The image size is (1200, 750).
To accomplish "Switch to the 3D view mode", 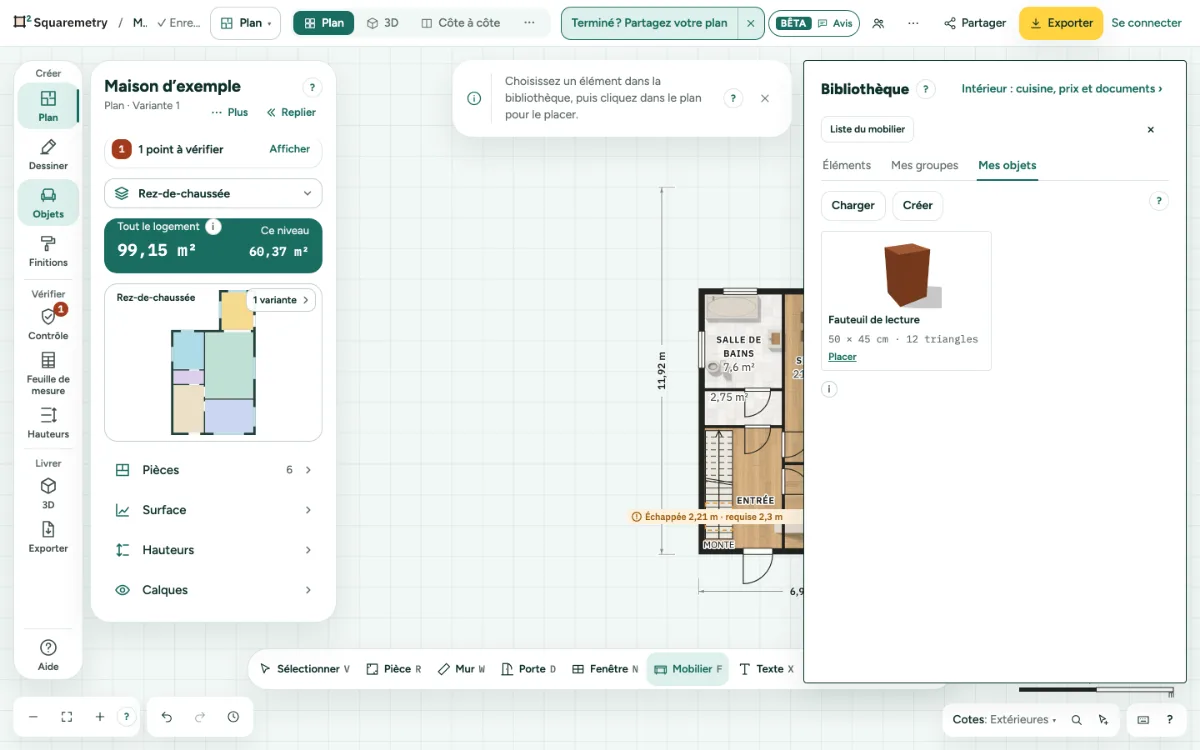I will click(382, 23).
